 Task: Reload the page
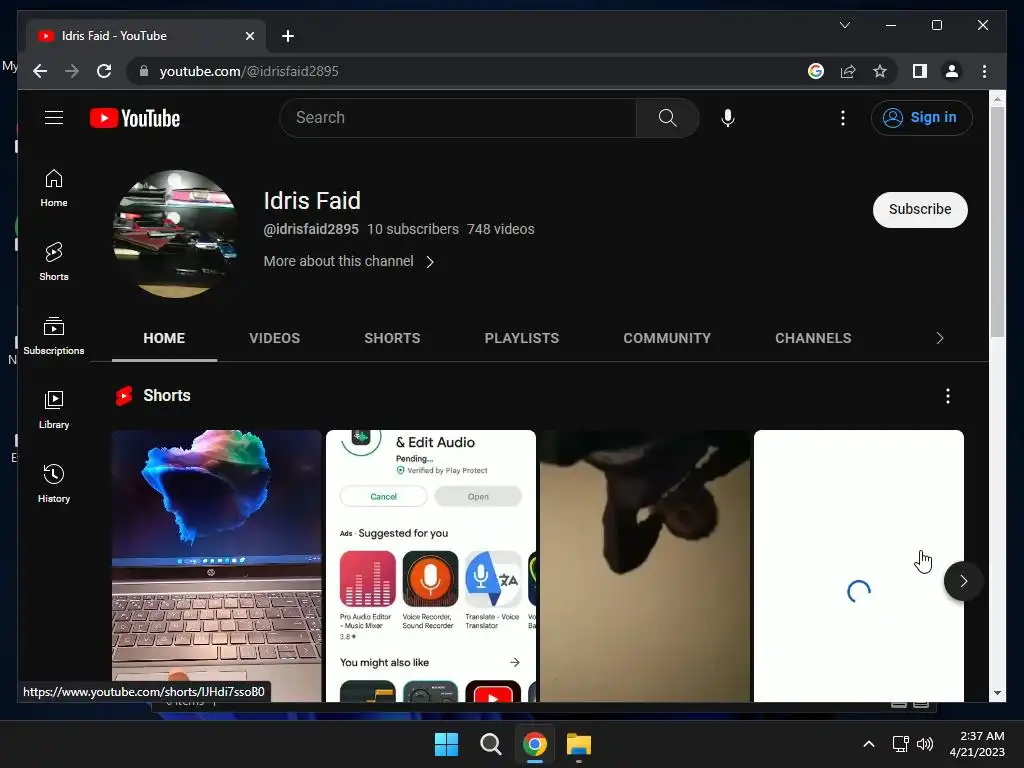104,71
